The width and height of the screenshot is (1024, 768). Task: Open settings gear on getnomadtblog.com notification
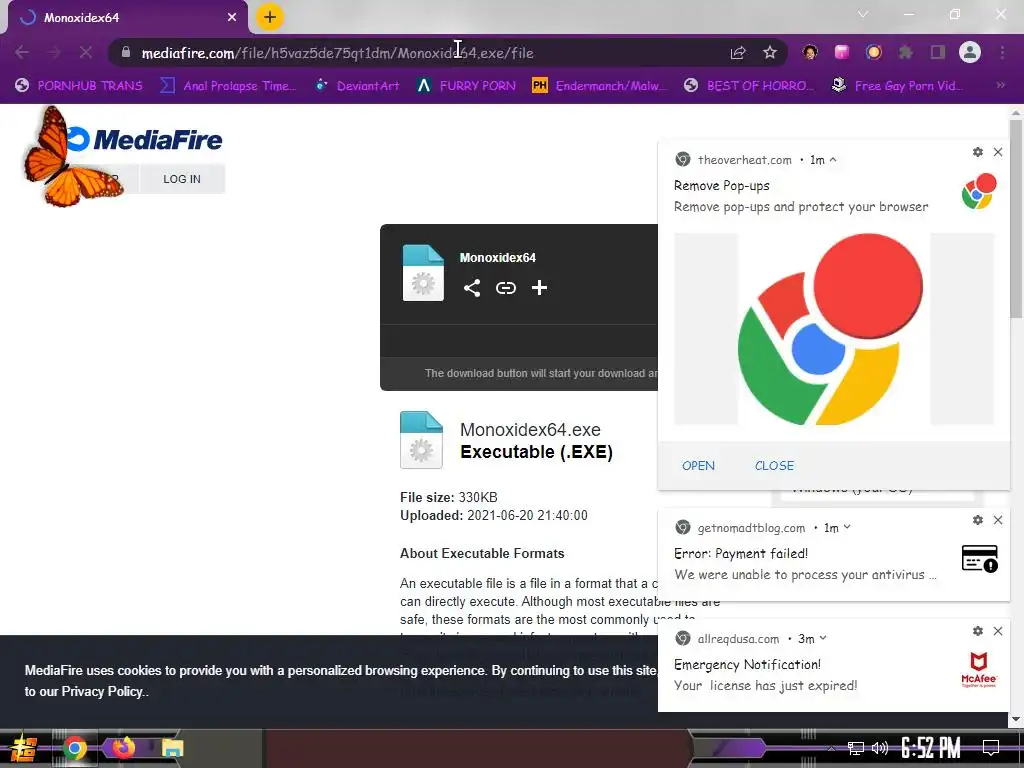[978, 520]
